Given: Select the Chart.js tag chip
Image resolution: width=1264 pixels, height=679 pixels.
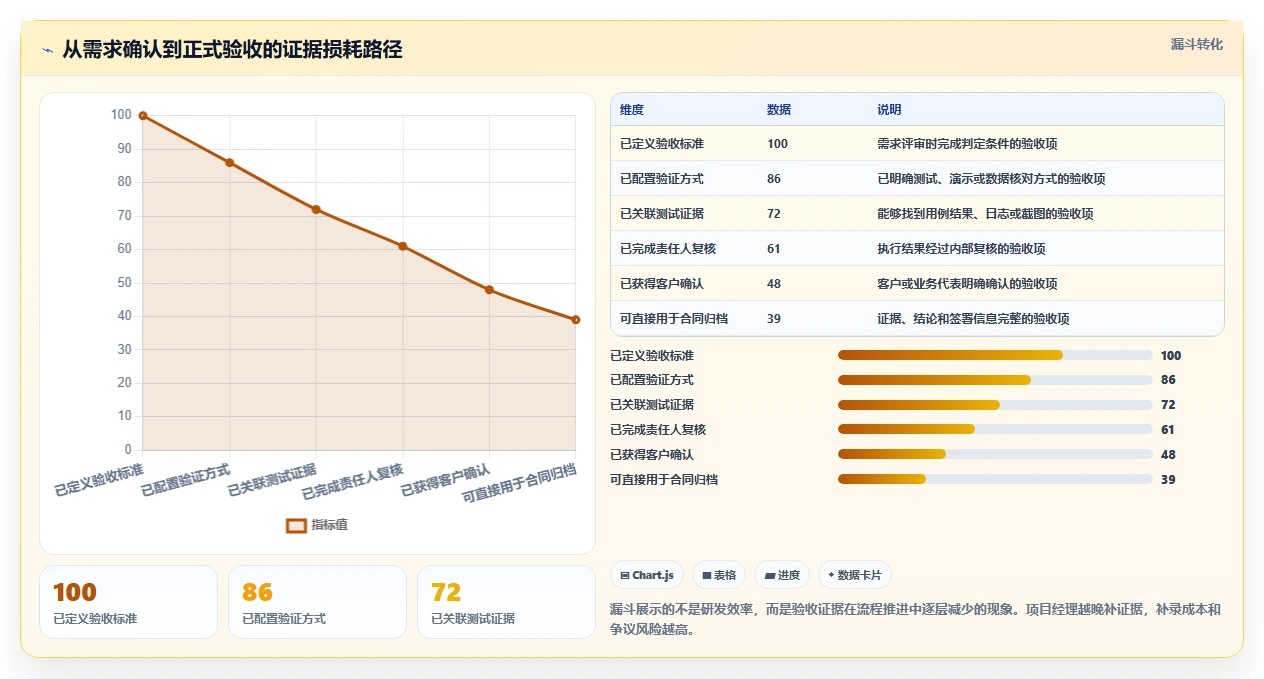Looking at the screenshot, I should 648,575.
